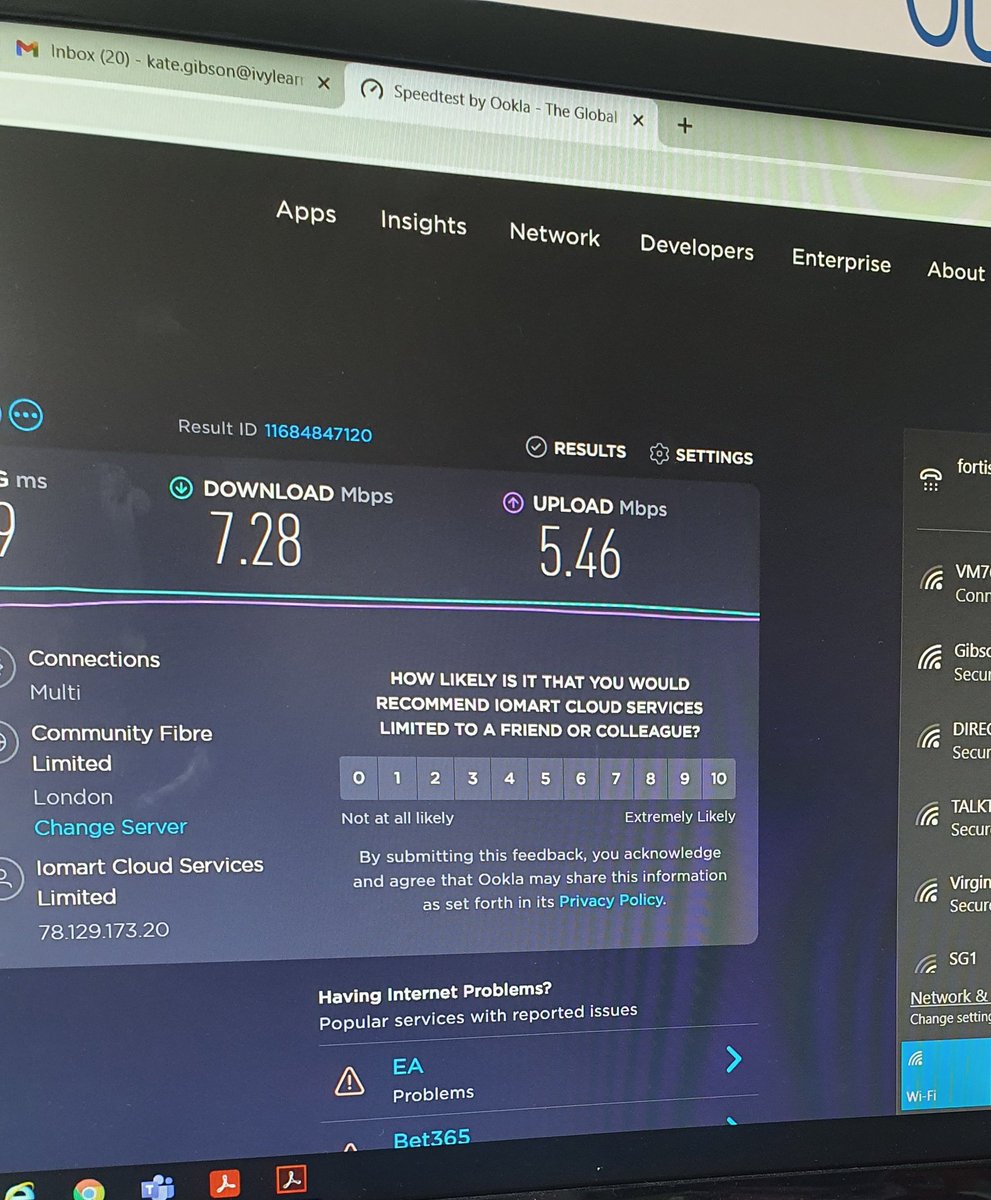Rate recommendation as 4
991x1200 pixels.
pyautogui.click(x=509, y=778)
